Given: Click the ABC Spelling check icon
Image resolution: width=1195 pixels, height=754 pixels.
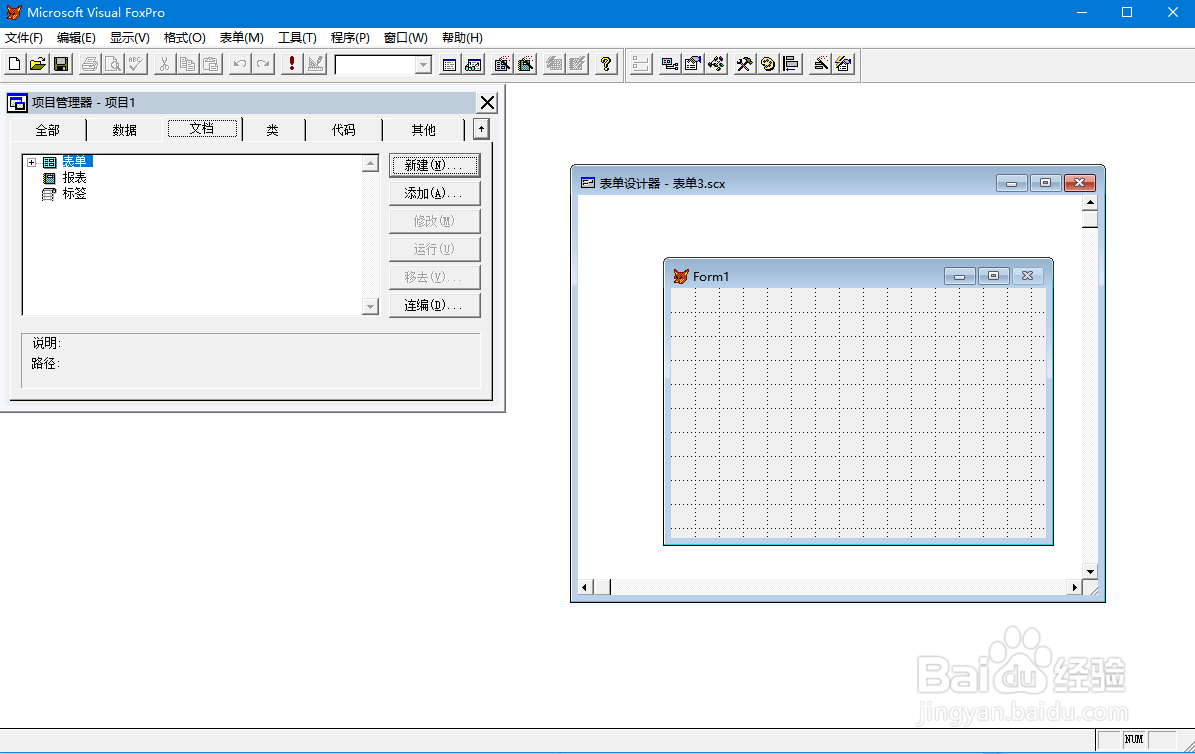Looking at the screenshot, I should coord(136,64).
